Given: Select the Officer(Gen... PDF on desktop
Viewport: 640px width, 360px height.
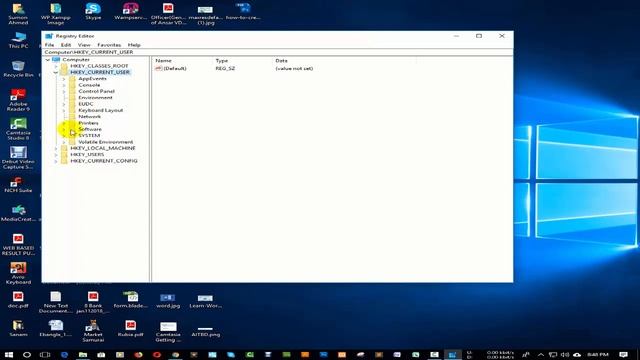Looking at the screenshot, I should (x=168, y=14).
